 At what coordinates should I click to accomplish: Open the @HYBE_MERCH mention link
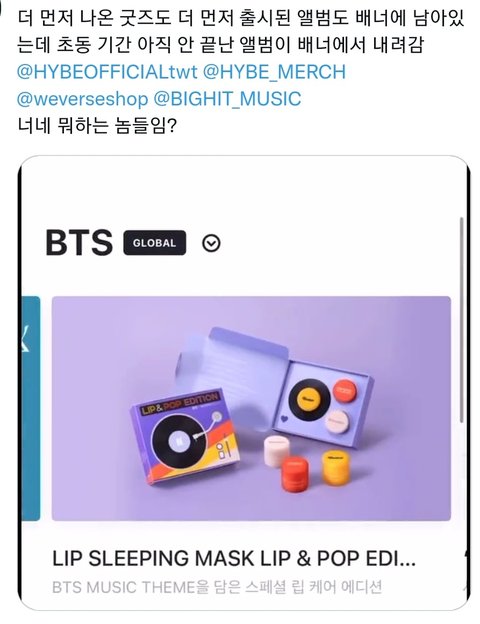274,72
